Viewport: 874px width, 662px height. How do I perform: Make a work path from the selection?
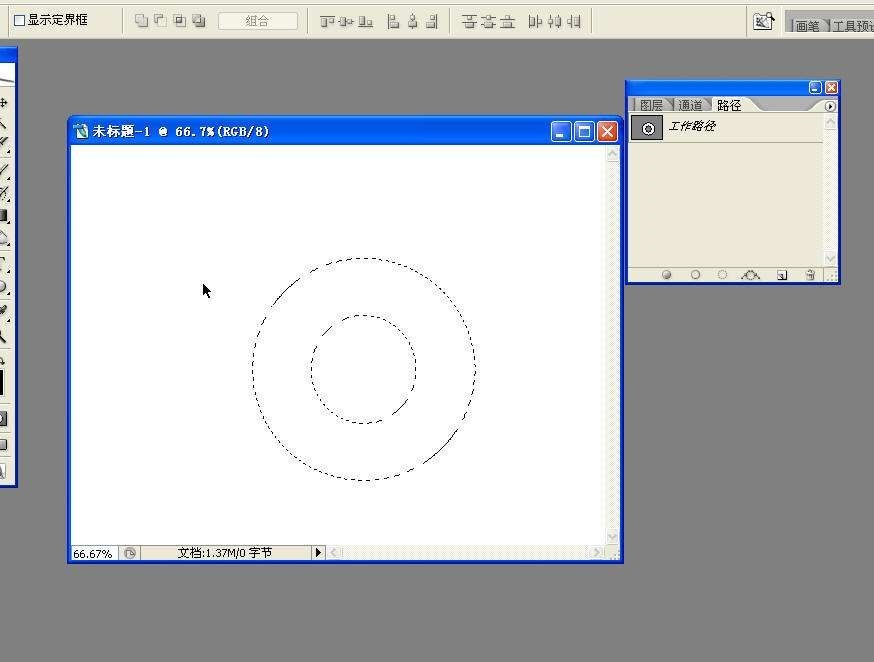tap(750, 274)
